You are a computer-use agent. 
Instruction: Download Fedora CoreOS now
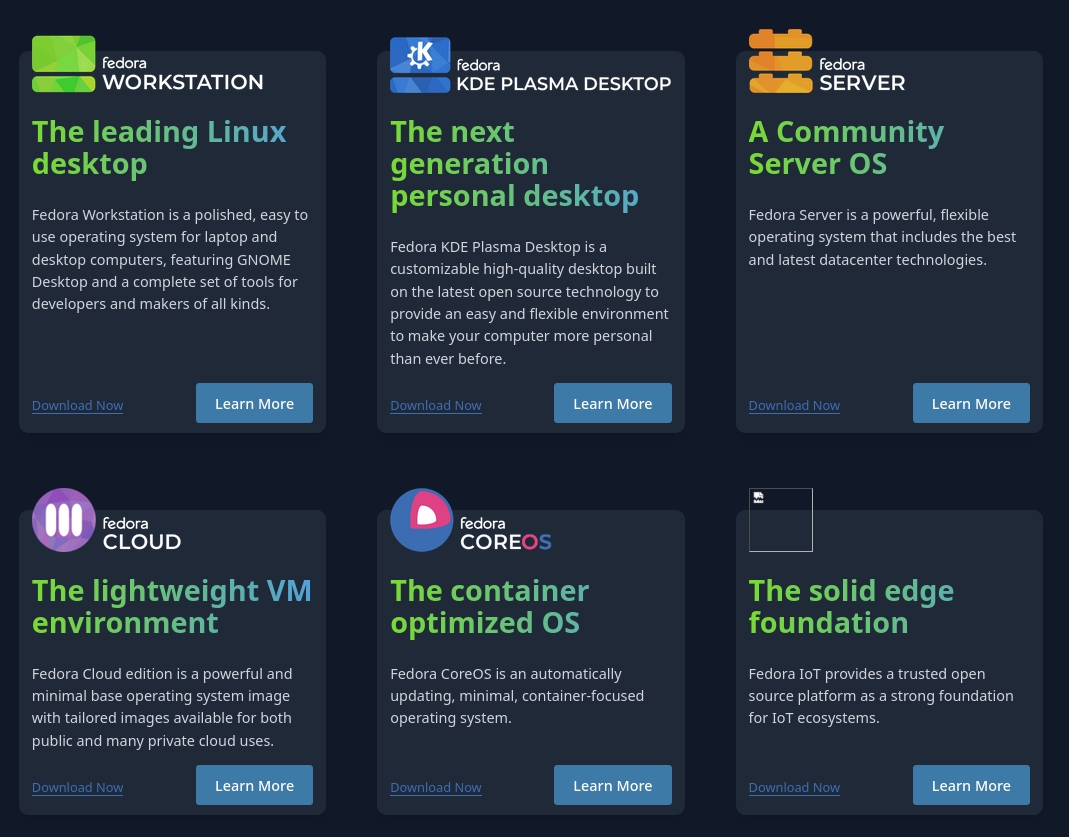click(x=436, y=787)
